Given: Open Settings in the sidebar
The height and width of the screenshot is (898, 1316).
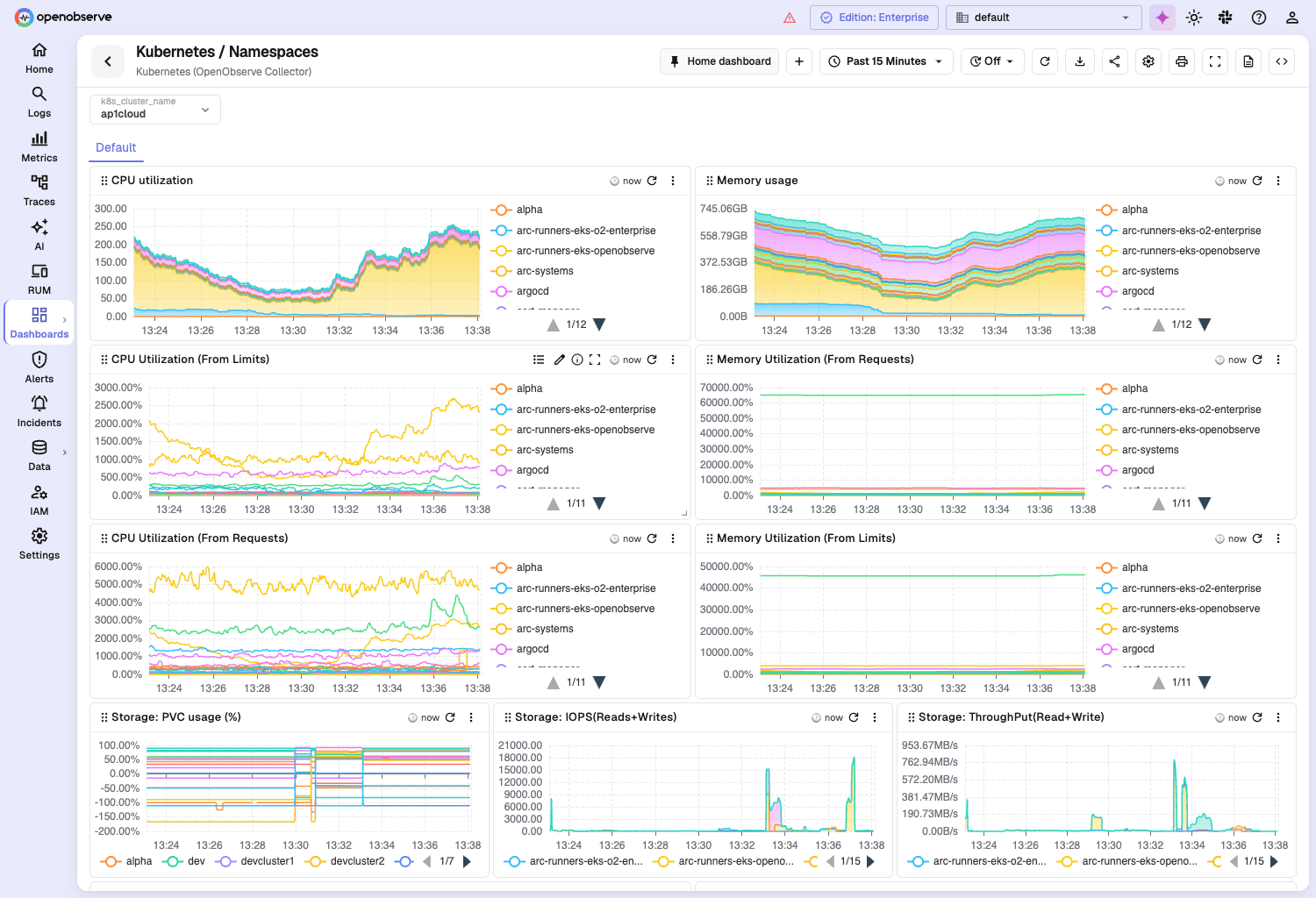Looking at the screenshot, I should point(39,545).
